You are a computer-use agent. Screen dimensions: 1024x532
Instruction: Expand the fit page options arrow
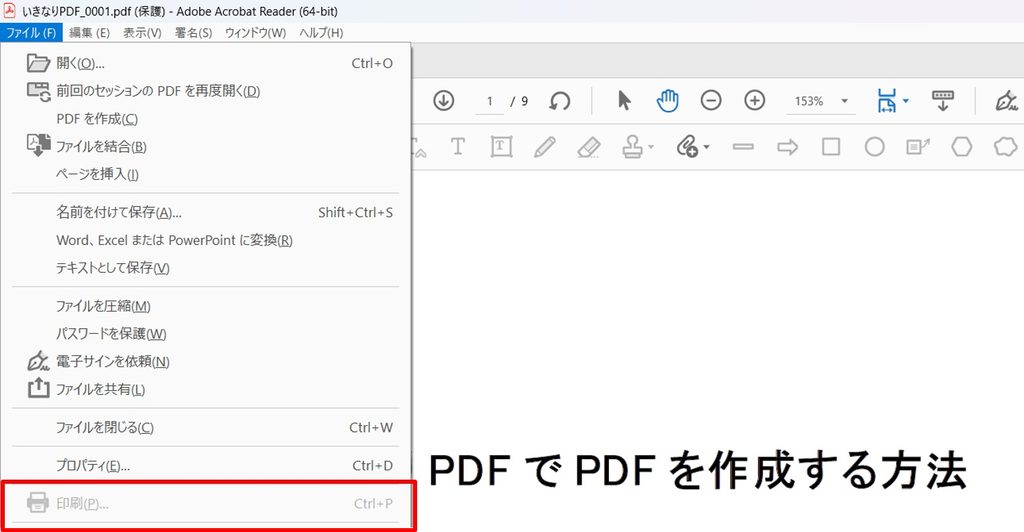pyautogui.click(x=906, y=101)
